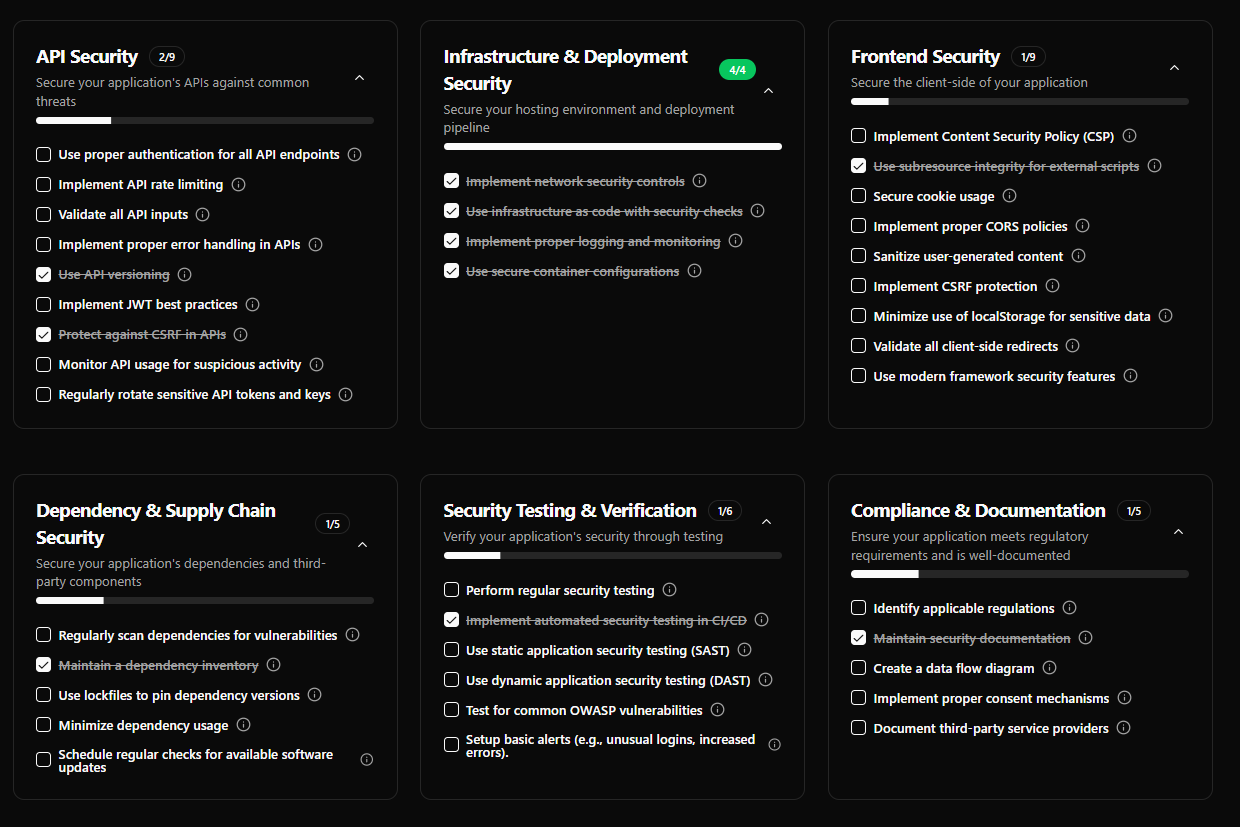Click the API Security progress bar
Screen dimensions: 1240x827
(x=205, y=121)
